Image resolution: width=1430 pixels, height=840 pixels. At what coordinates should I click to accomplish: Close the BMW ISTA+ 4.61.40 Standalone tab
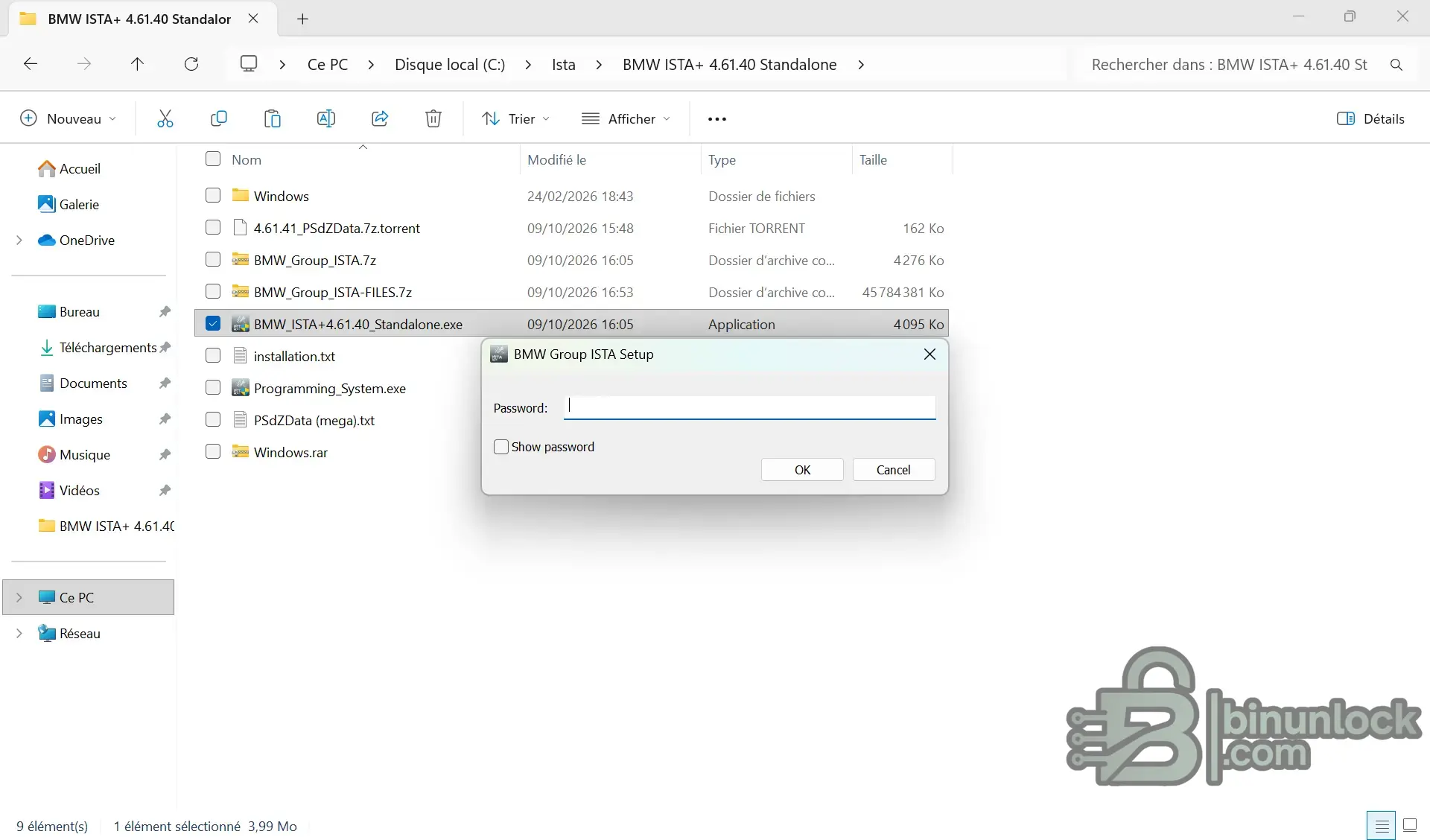coord(253,19)
